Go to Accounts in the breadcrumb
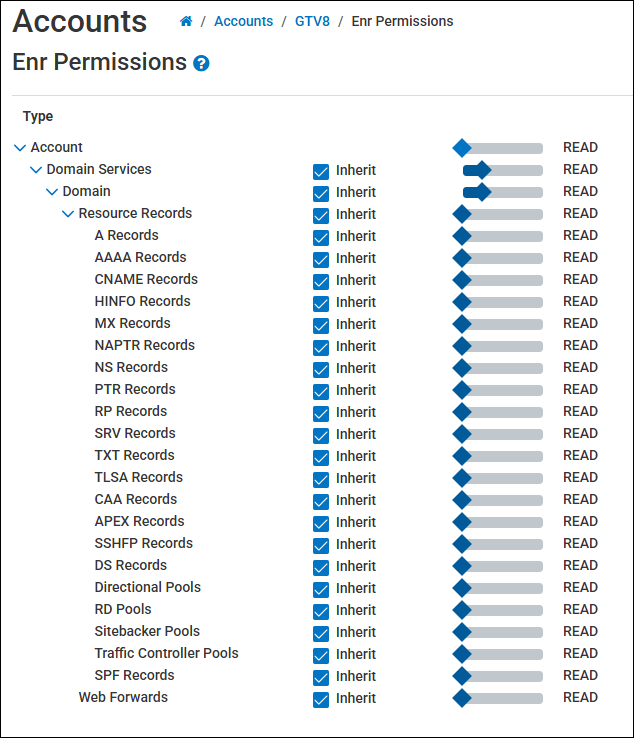Screen dimensions: 634x738 [243, 21]
